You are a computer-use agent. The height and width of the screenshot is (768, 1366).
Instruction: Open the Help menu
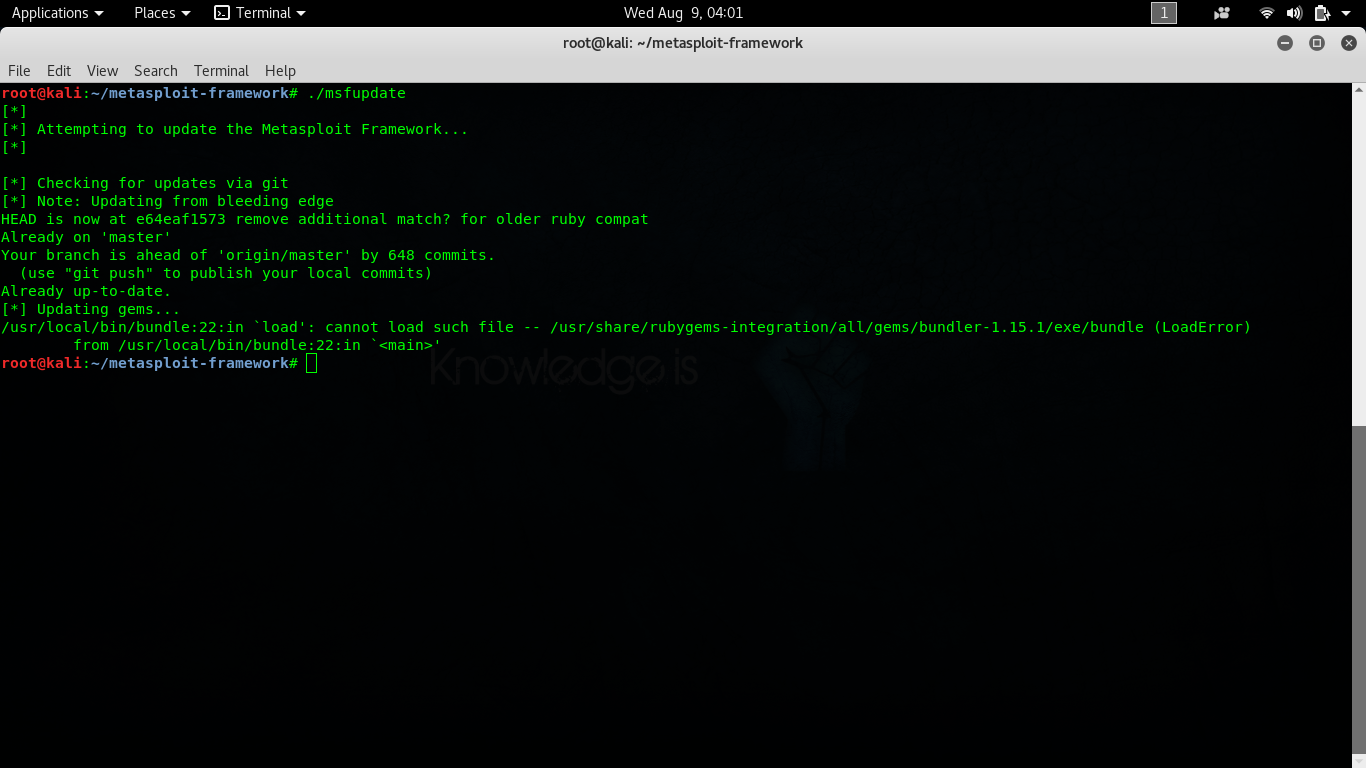point(280,70)
